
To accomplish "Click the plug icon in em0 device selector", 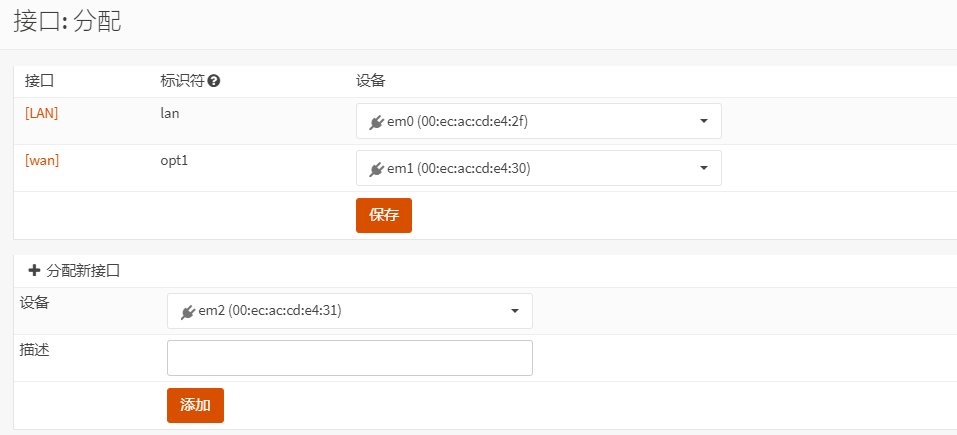I will pos(376,122).
